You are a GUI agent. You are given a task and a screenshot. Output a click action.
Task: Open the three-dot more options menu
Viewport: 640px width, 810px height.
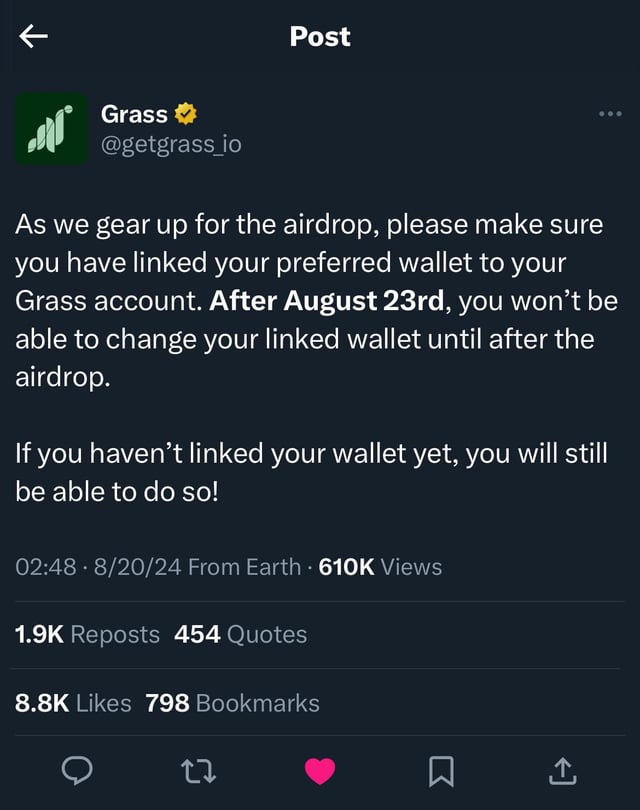(609, 114)
